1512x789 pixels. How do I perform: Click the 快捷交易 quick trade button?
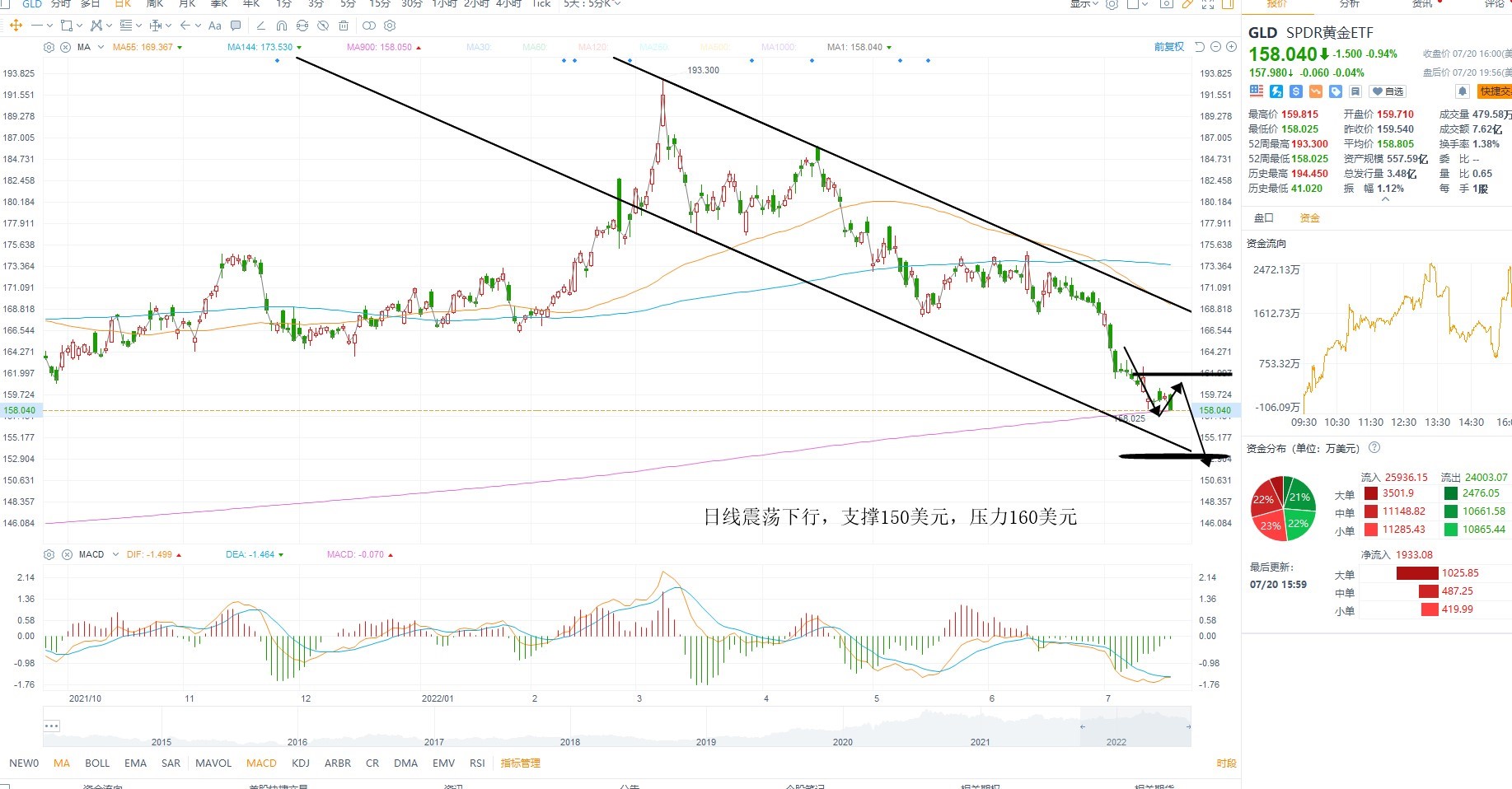(1495, 91)
